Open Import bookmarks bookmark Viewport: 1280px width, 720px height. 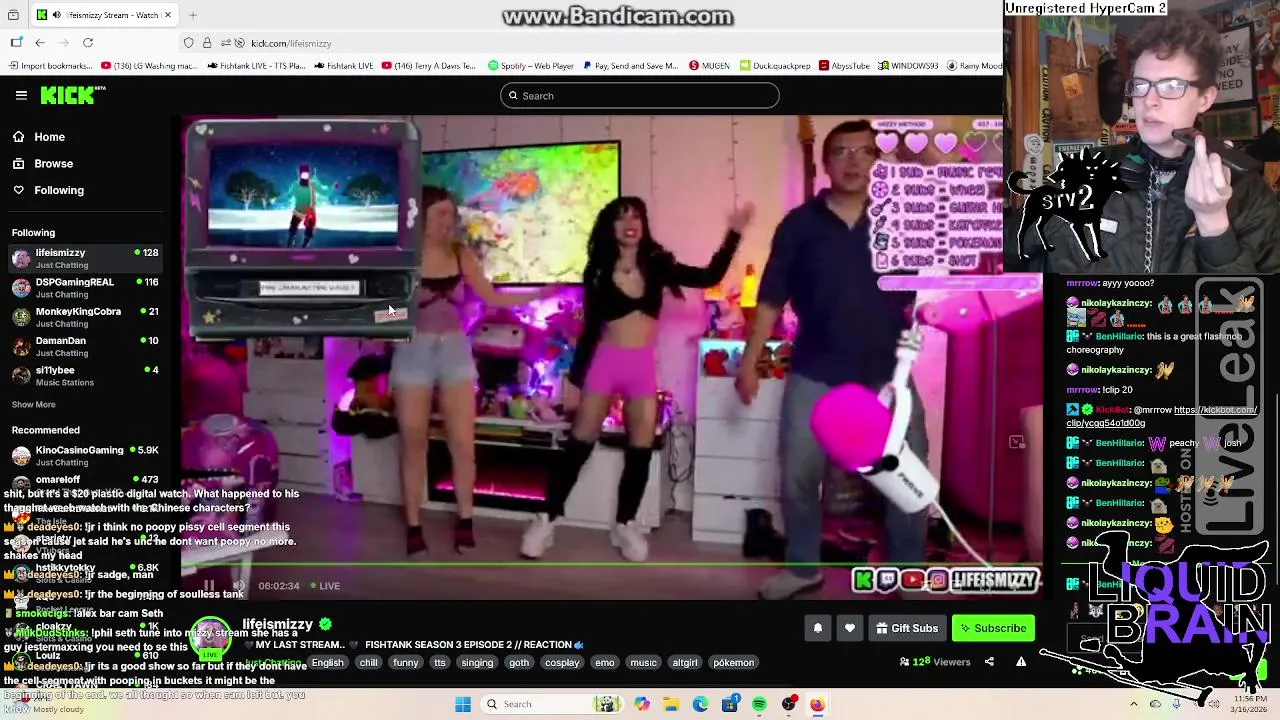pos(50,66)
